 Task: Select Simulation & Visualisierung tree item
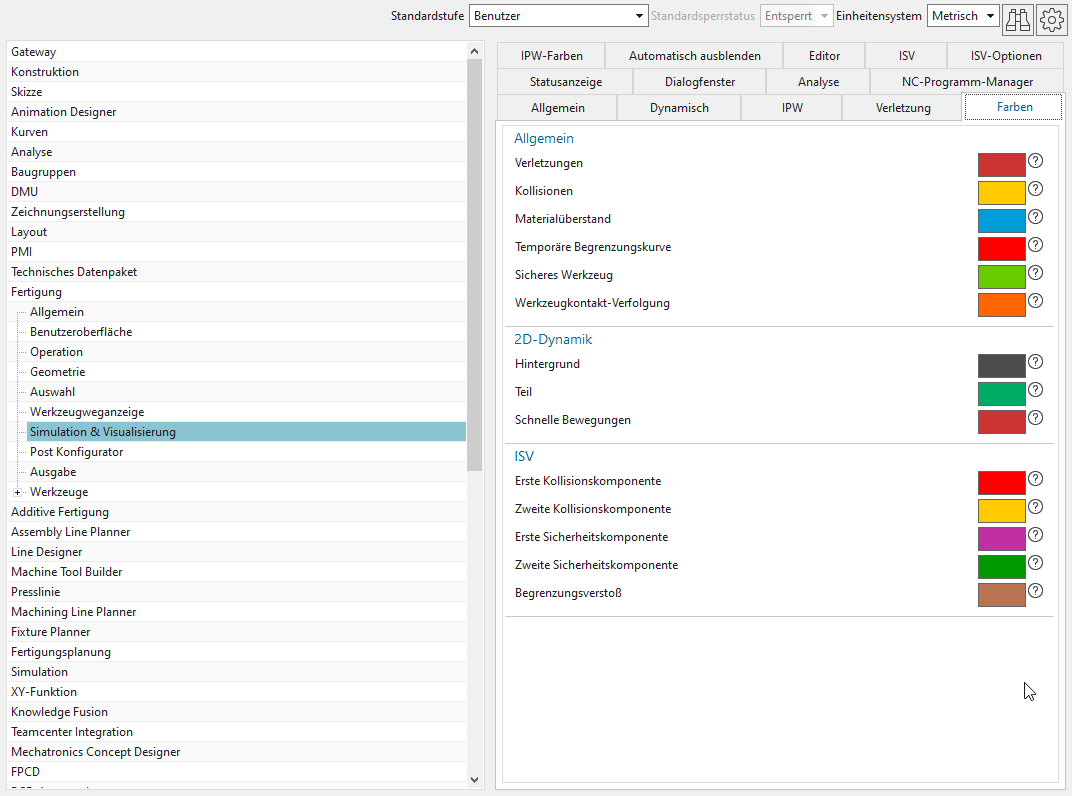point(246,432)
